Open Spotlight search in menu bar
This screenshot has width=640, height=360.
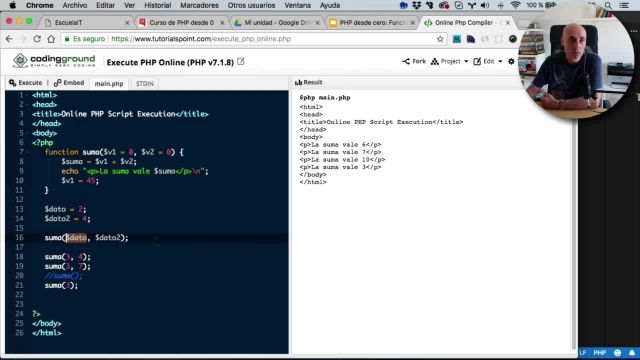pos(608,5)
